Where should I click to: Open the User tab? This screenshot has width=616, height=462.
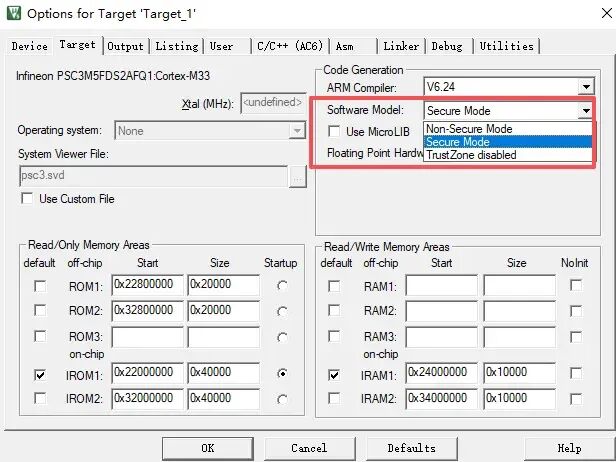222,46
